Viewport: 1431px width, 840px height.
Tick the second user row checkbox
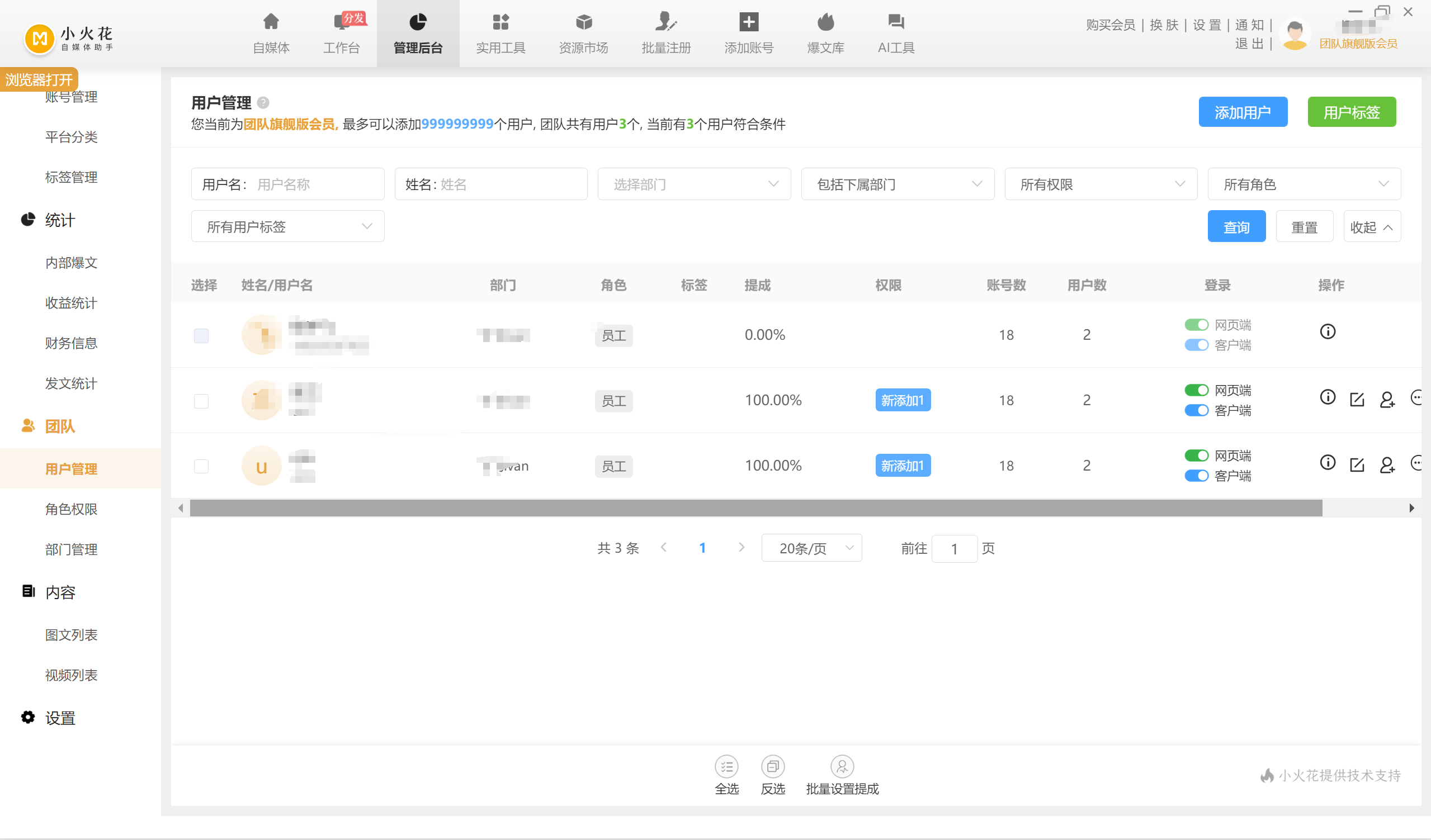point(201,401)
